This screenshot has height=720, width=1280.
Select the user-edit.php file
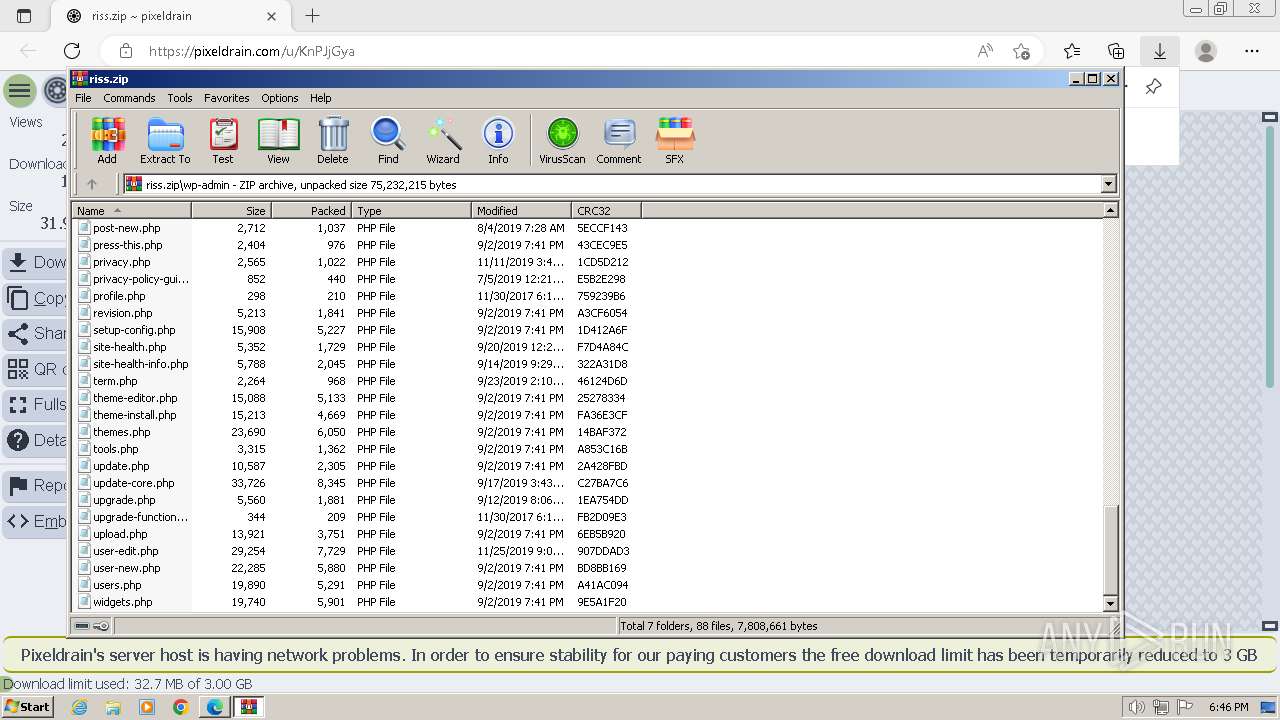tap(125, 551)
